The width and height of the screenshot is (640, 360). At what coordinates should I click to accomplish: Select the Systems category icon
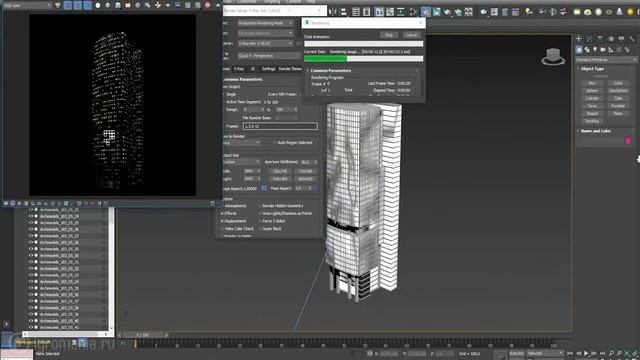pyautogui.click(x=627, y=50)
